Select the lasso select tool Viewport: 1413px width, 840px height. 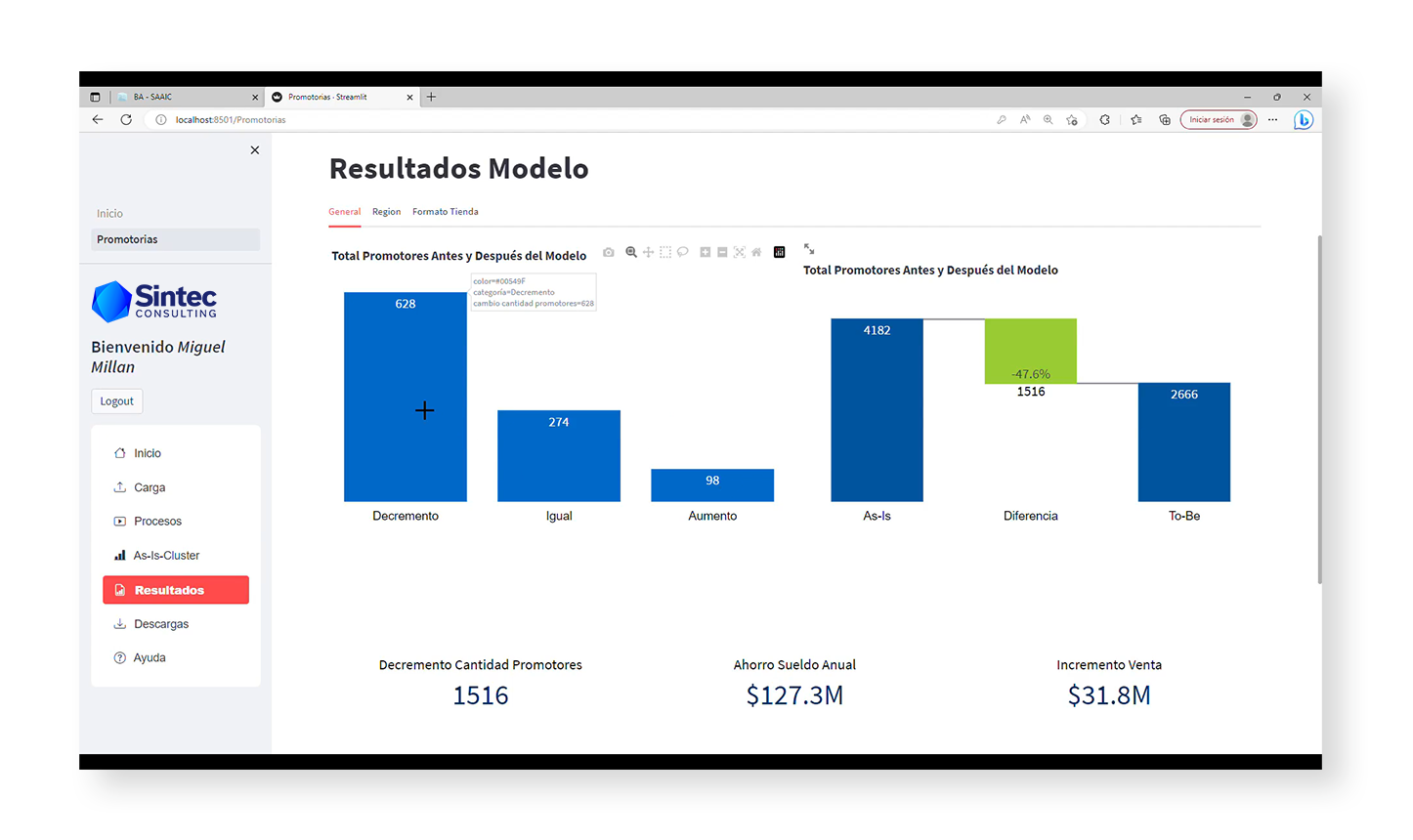tap(683, 252)
